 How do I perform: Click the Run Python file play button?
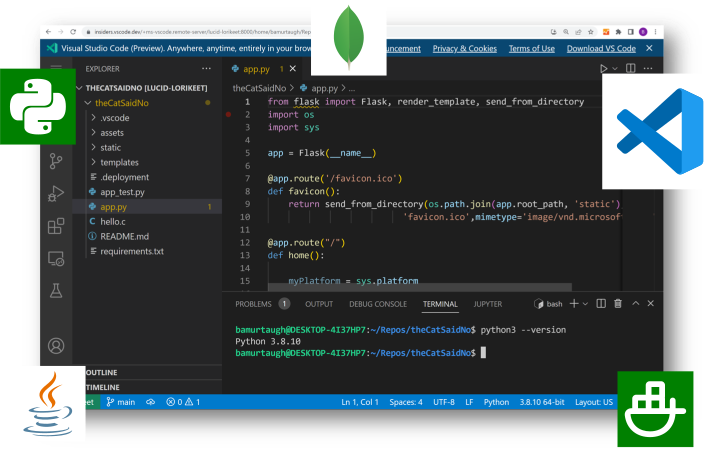603,69
